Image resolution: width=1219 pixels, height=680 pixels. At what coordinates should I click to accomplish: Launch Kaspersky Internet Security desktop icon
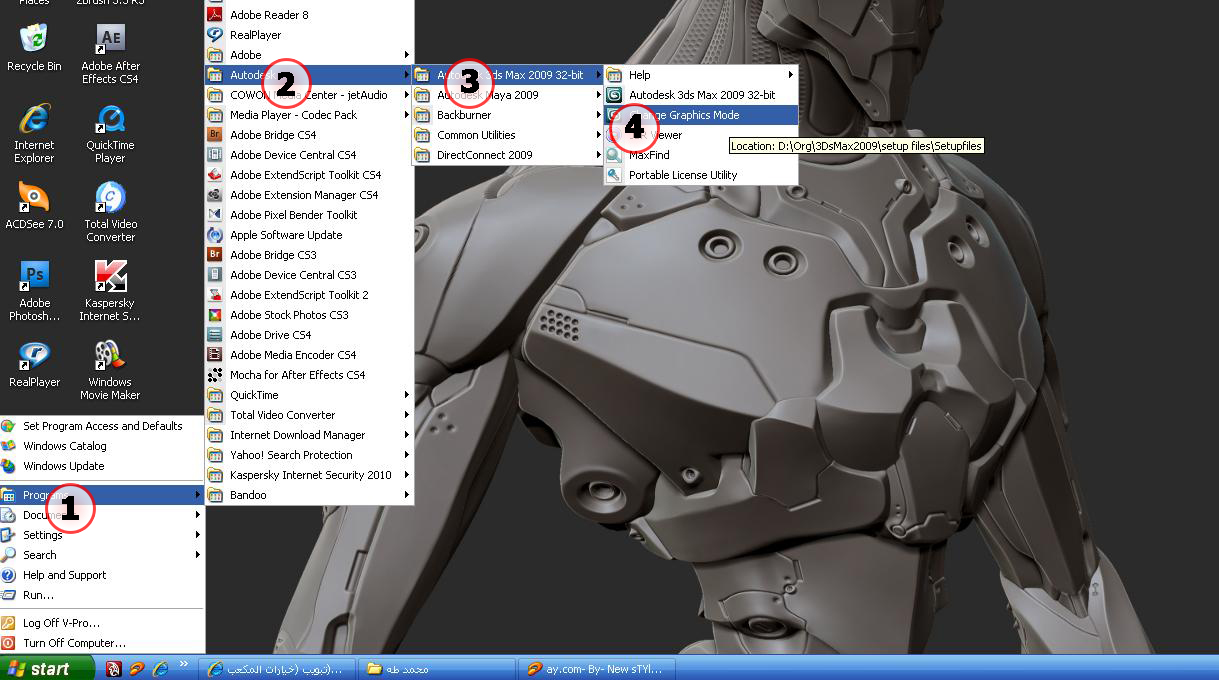point(110,290)
